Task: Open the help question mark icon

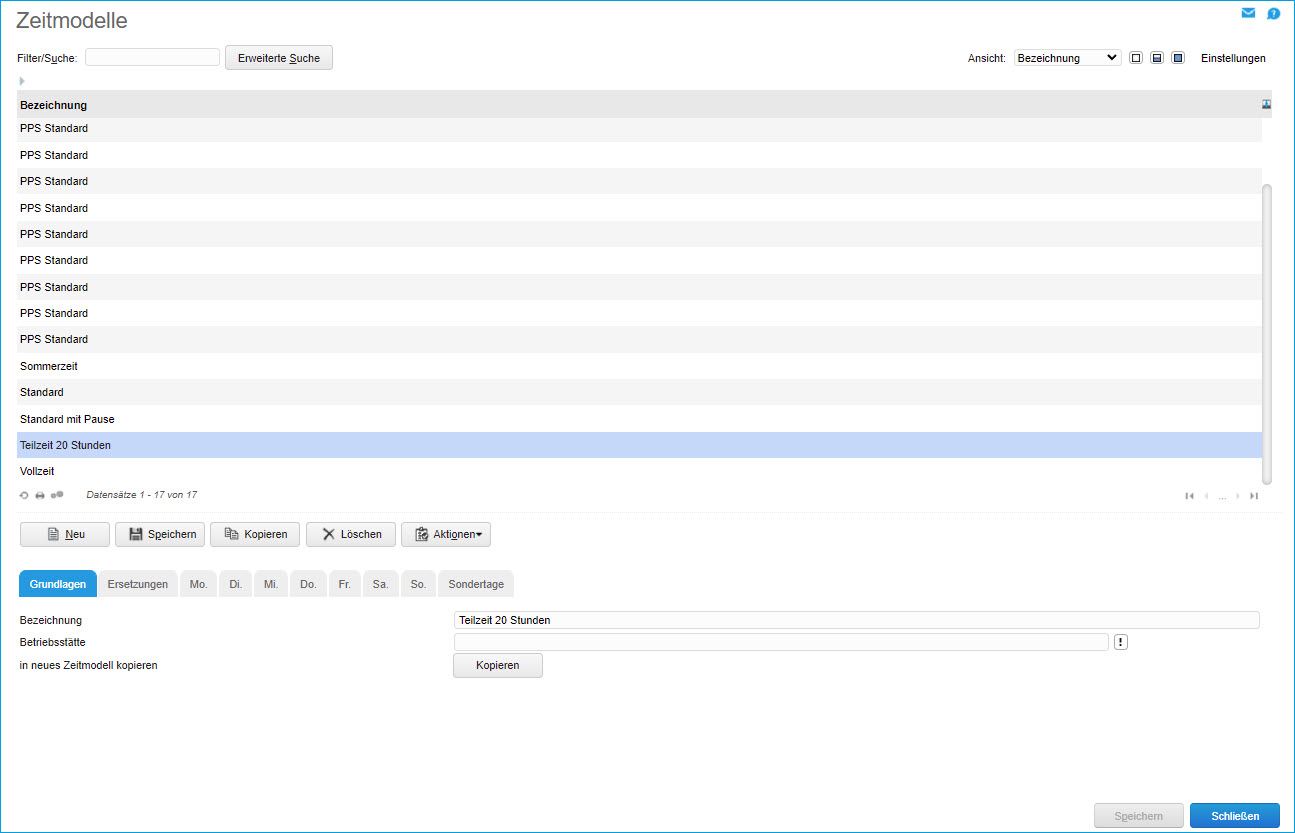Action: coord(1273,14)
